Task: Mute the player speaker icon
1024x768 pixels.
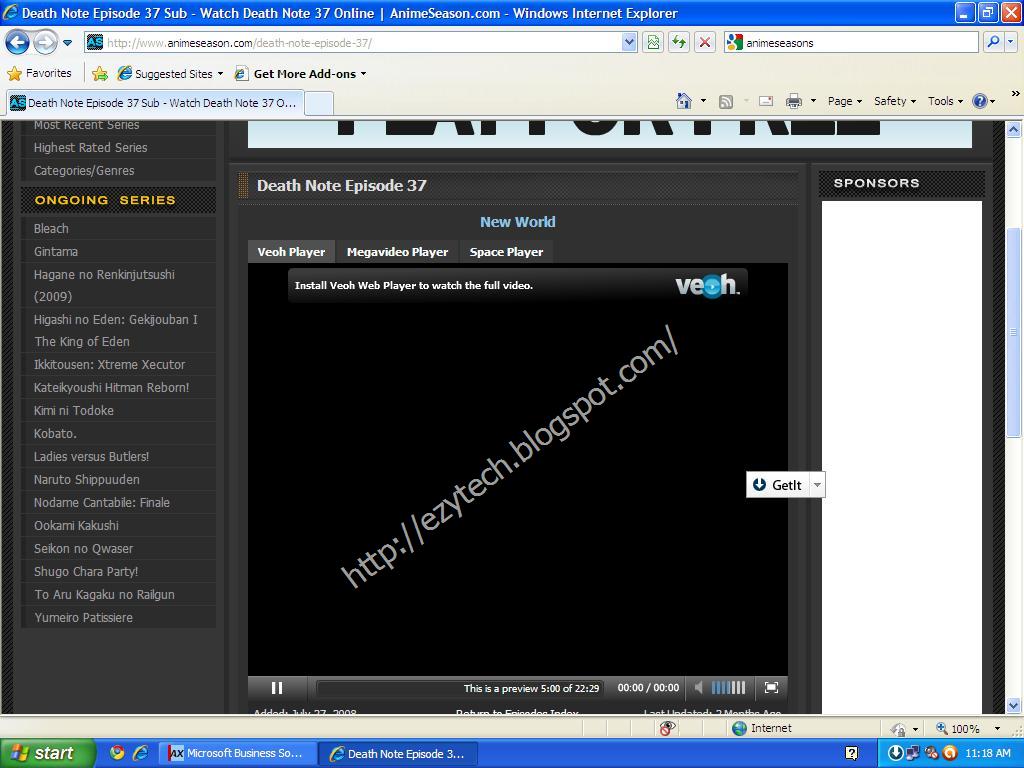Action: point(699,688)
